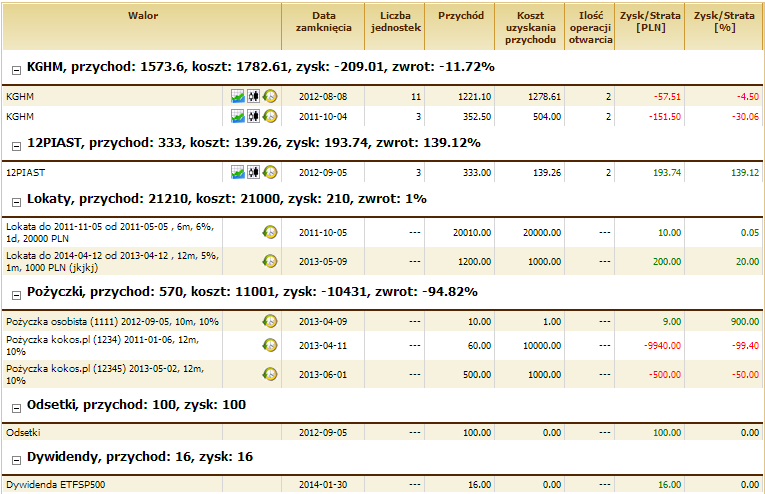
Task: Collapse the Lokaty group
Action: pos(17,202)
